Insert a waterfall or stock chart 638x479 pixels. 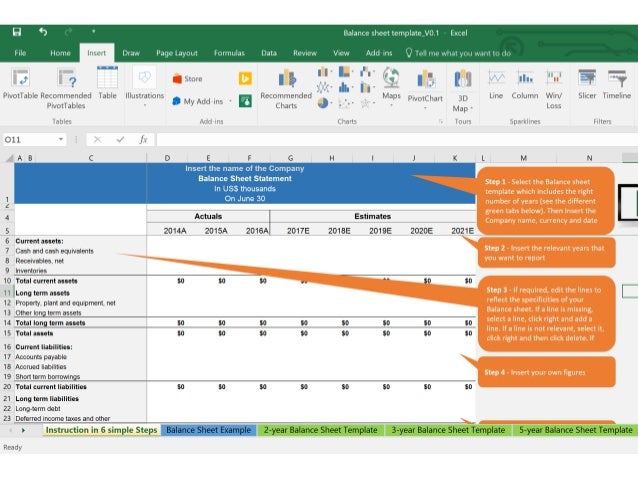(x=367, y=72)
